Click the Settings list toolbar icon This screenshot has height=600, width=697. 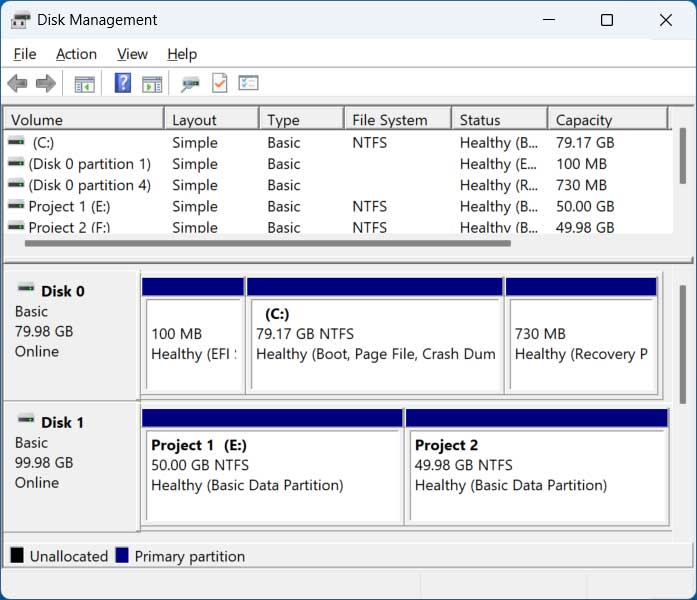point(248,83)
